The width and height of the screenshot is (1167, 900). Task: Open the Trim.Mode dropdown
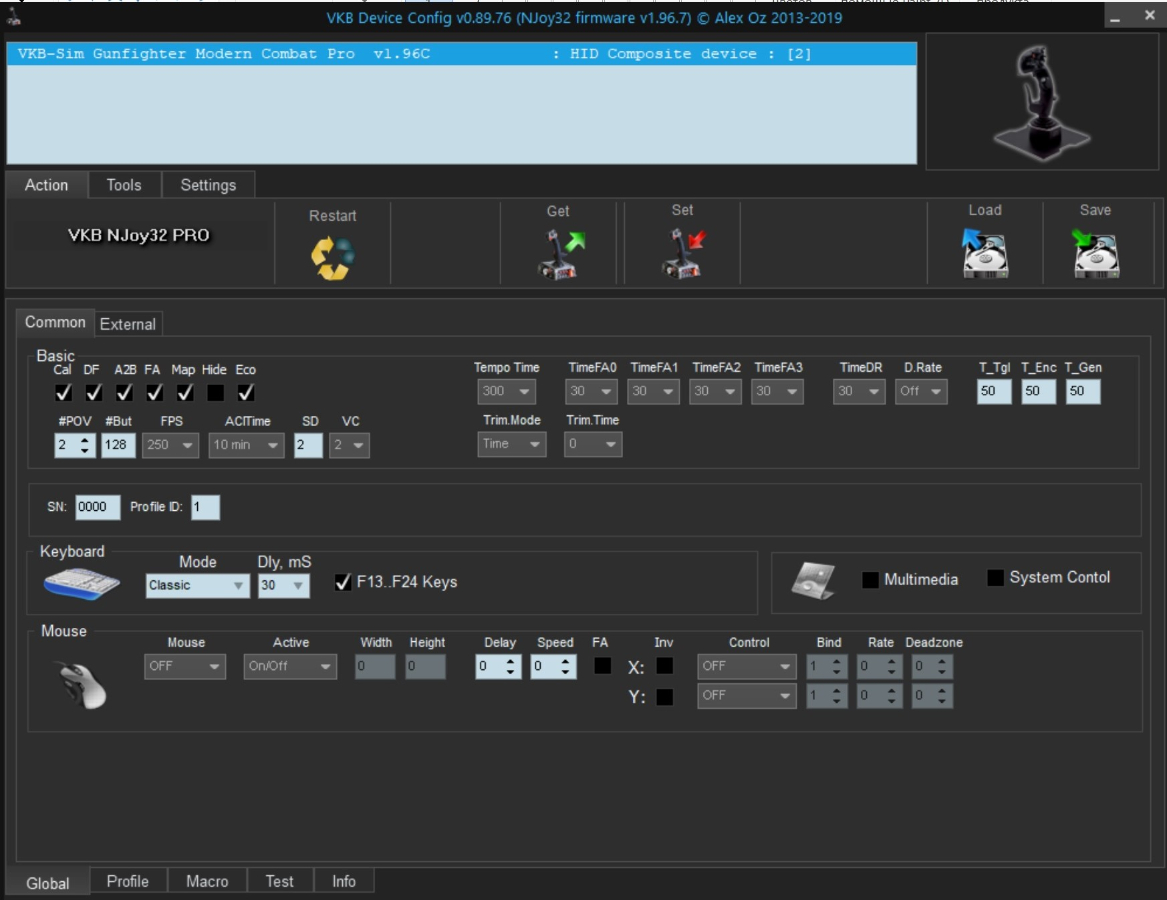click(511, 444)
